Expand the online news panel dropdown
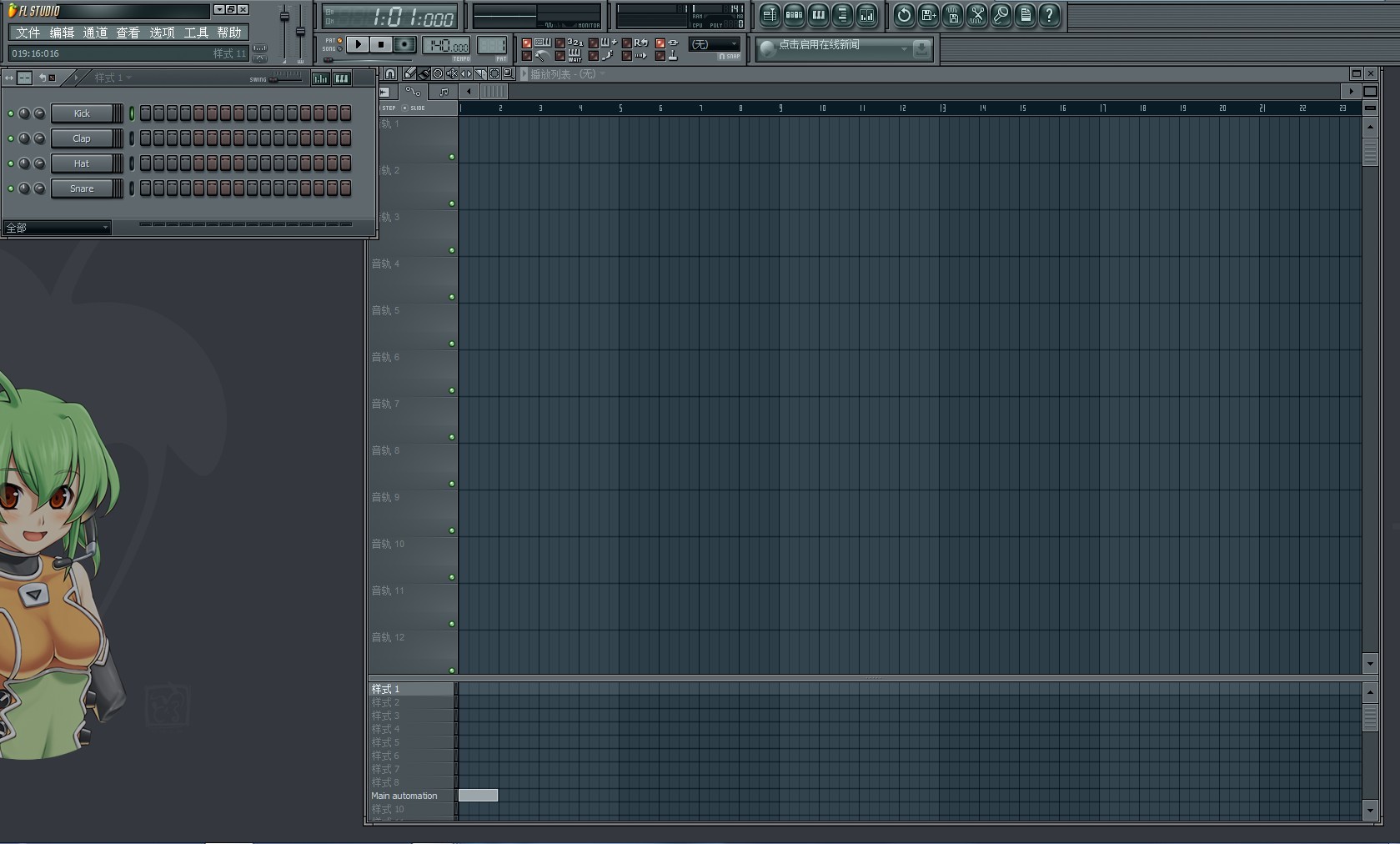Image resolution: width=1400 pixels, height=844 pixels. (x=904, y=48)
